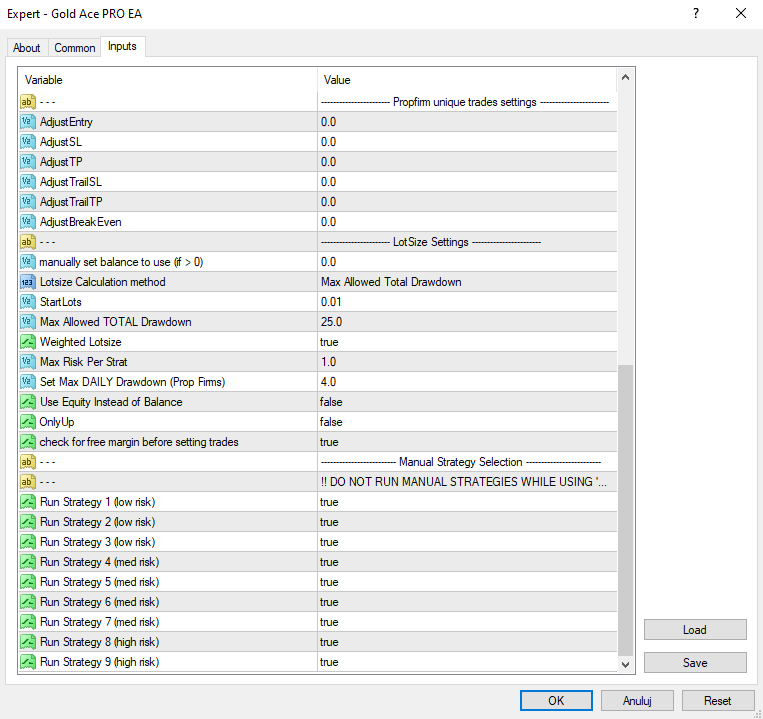Screen dimensions: 763x719
Task: Open the Max Allowed Total Drawdown method dropdown
Action: pyautogui.click(x=467, y=282)
